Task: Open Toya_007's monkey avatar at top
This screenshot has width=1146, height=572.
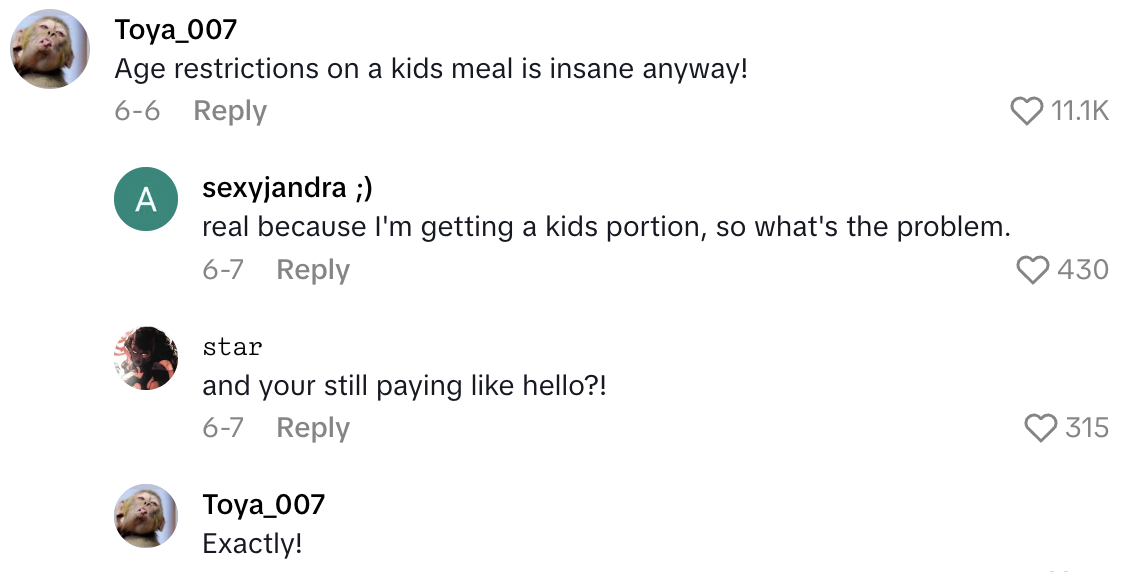Action: coord(50,49)
